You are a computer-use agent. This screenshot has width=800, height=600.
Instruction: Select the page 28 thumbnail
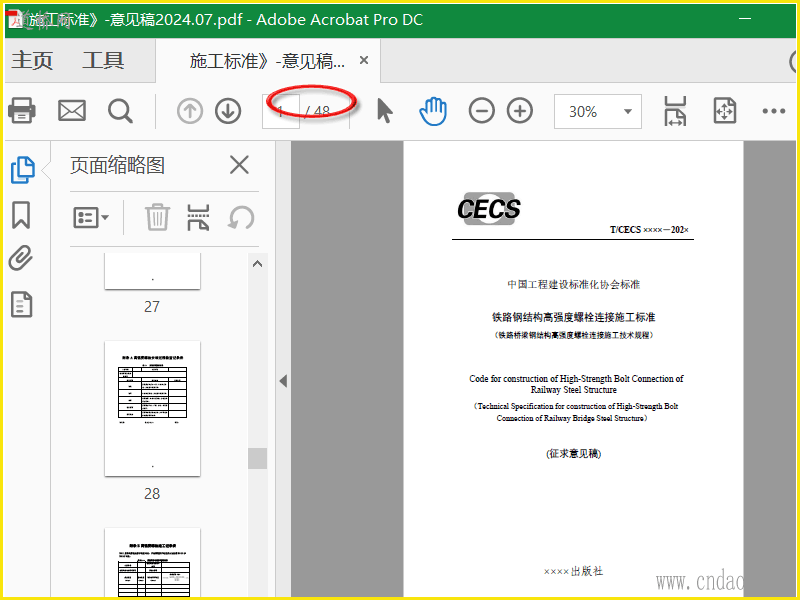click(153, 409)
